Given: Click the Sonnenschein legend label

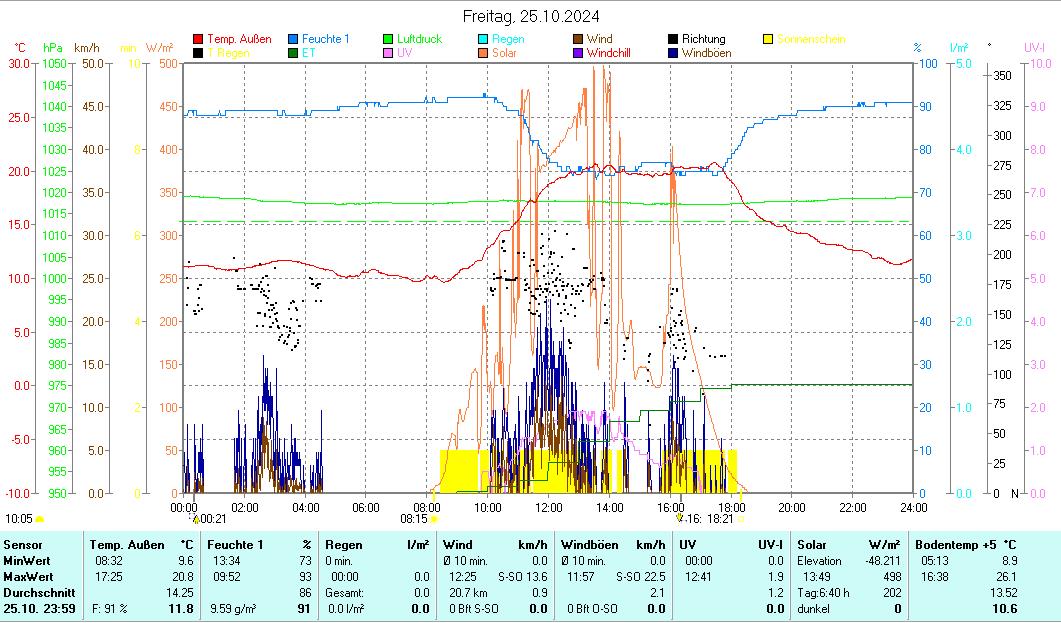Looking at the screenshot, I should coord(811,39).
